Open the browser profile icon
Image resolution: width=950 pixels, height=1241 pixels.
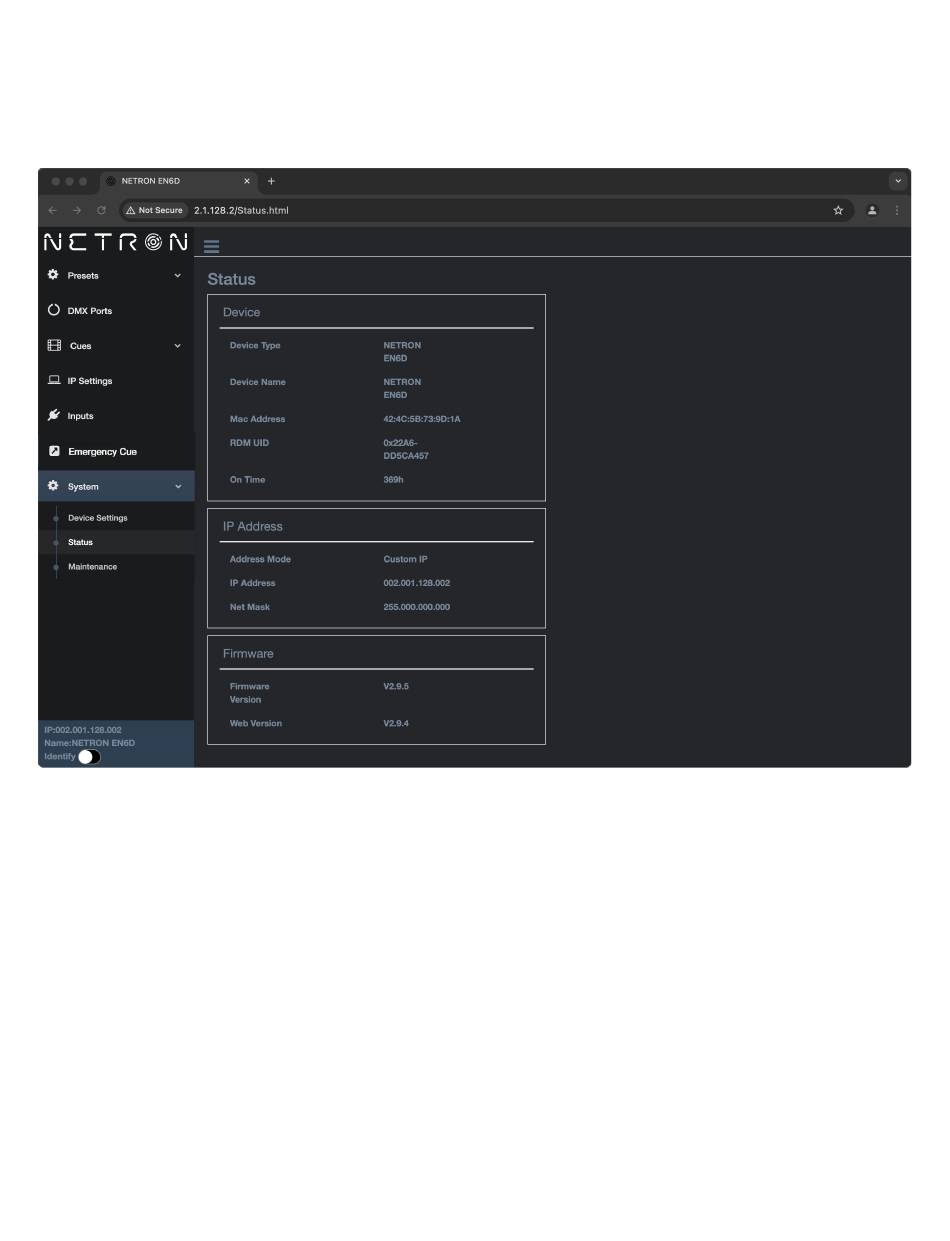pyautogui.click(x=872, y=210)
